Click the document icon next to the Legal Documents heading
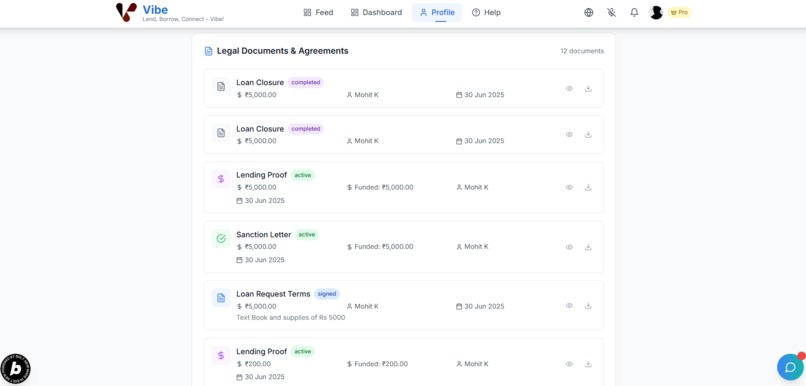 coord(208,51)
